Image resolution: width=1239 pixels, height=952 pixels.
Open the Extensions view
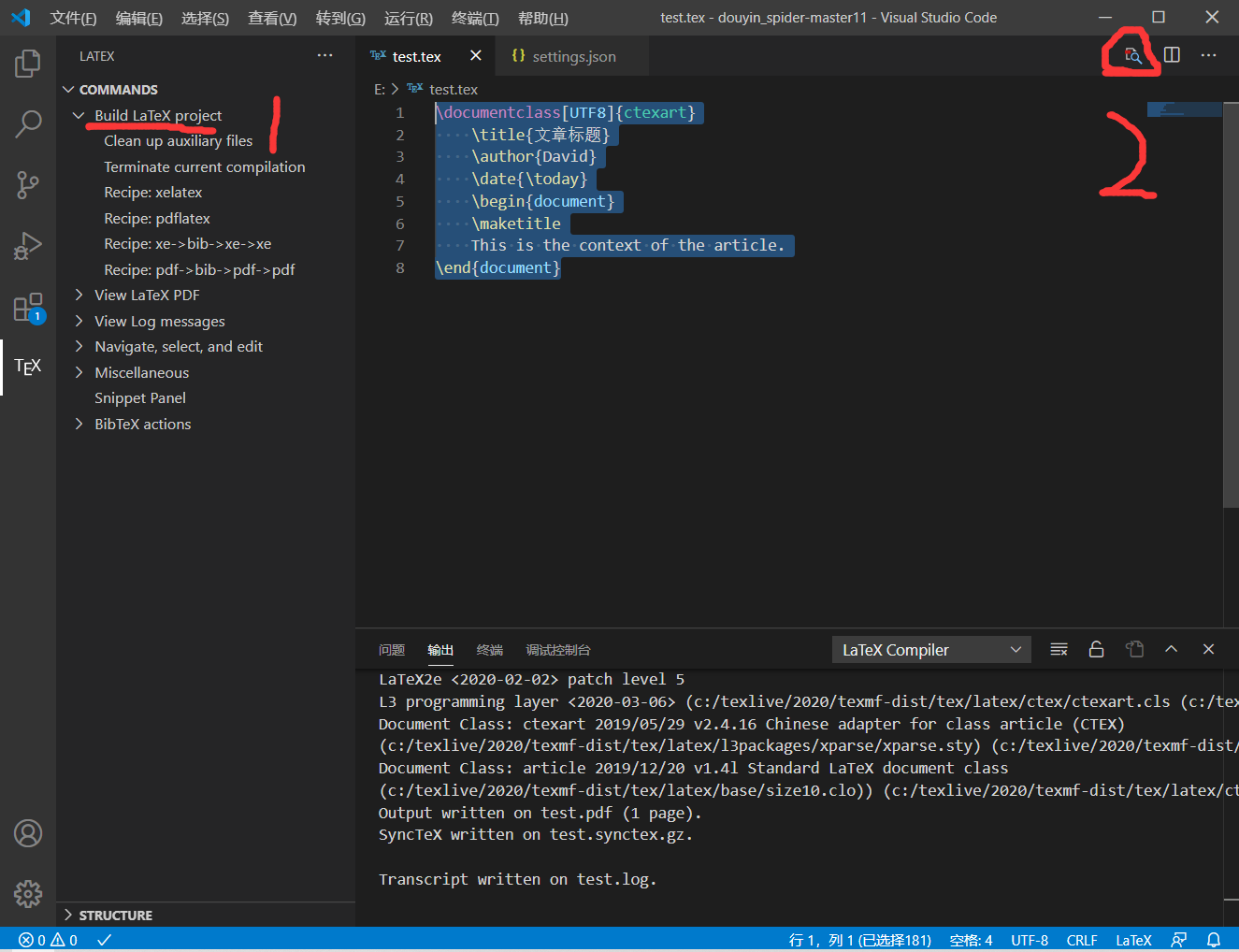[27, 307]
